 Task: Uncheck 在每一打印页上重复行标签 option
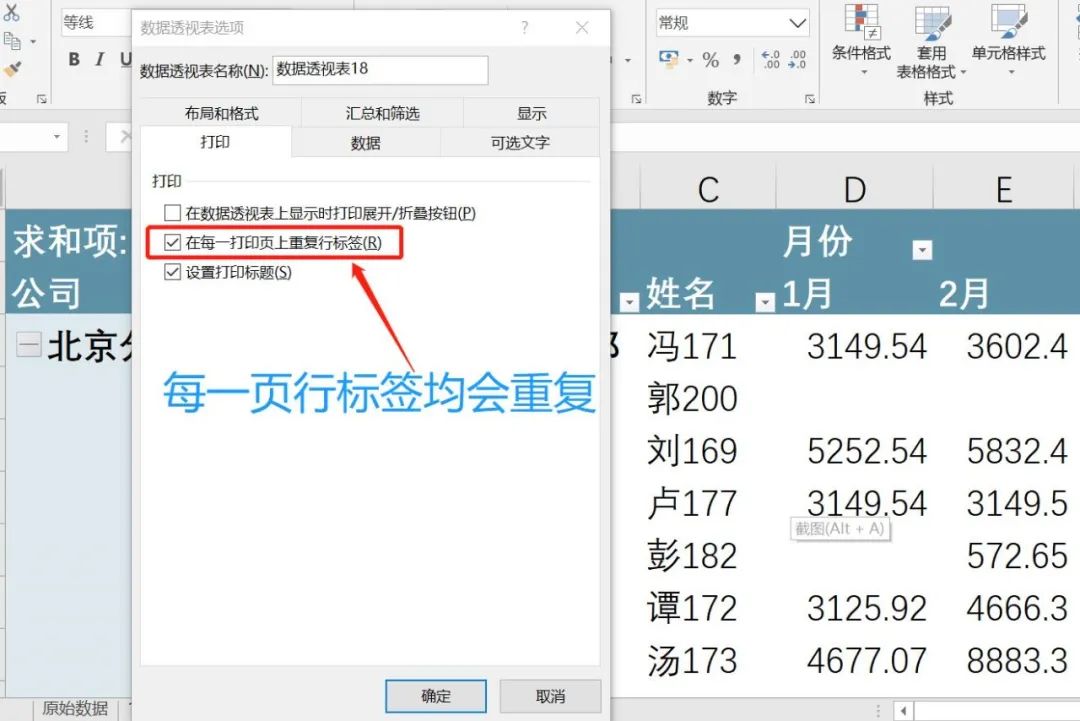tap(170, 244)
